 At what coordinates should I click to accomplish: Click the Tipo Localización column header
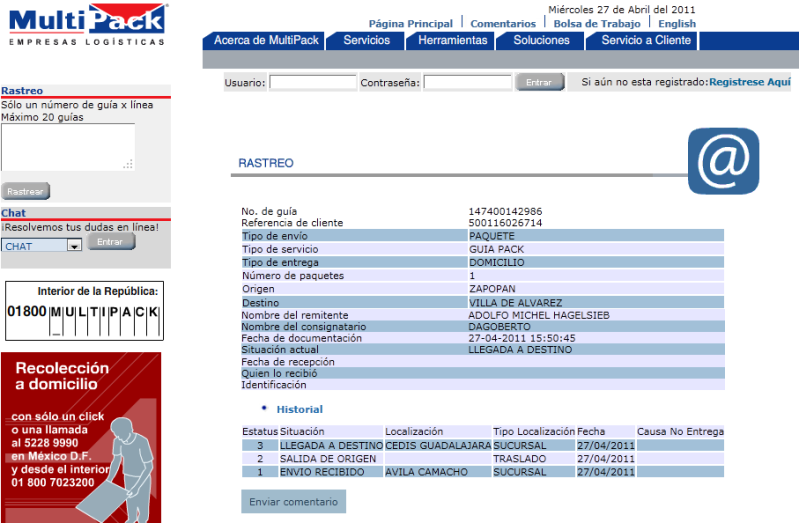(534, 431)
